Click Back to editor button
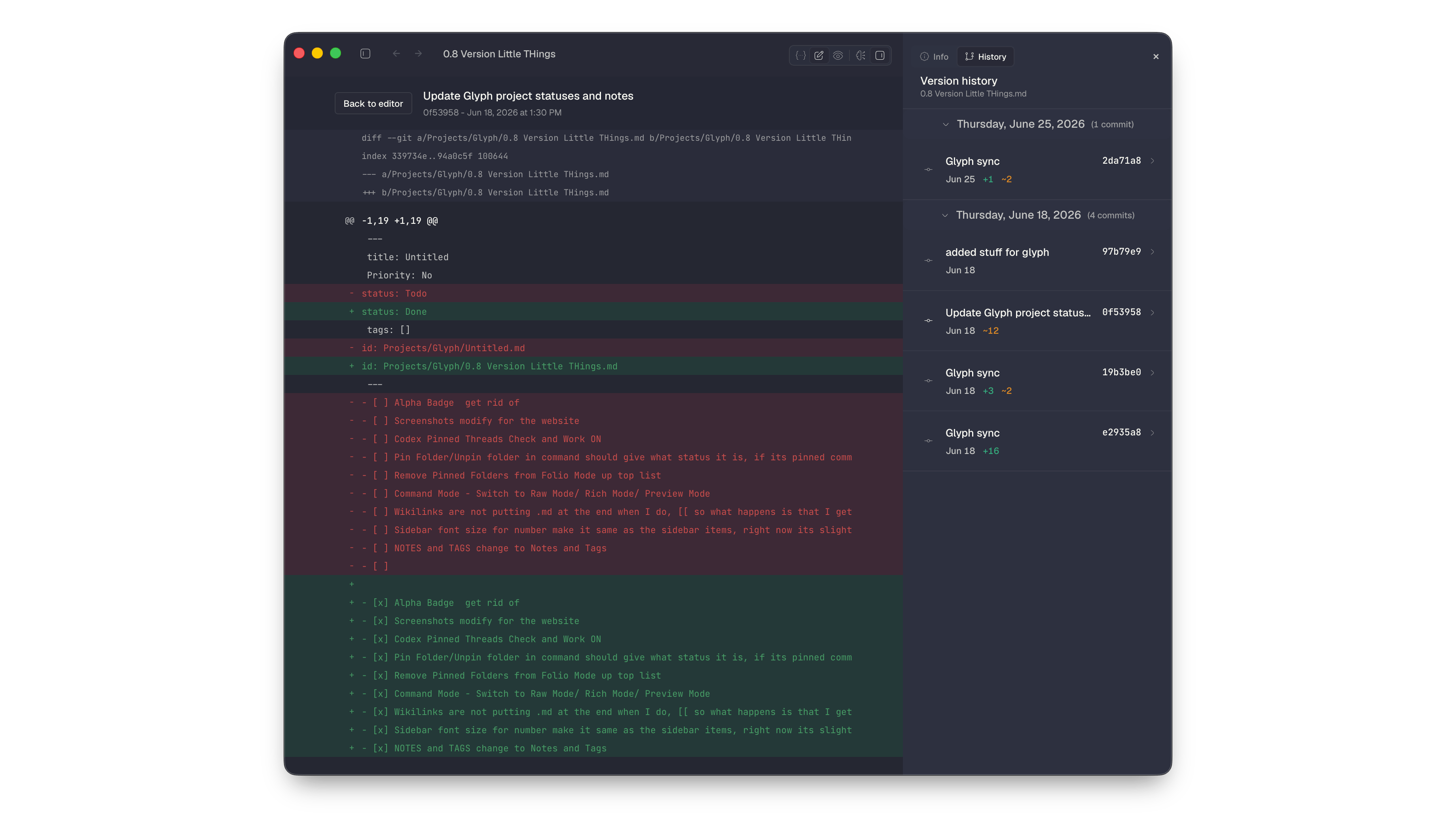 tap(373, 103)
